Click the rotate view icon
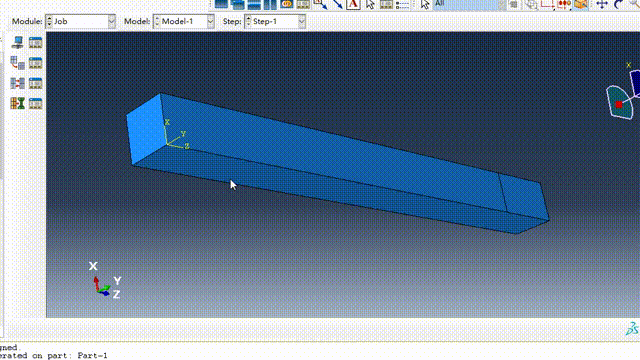The height and width of the screenshot is (360, 640). tap(618, 4)
